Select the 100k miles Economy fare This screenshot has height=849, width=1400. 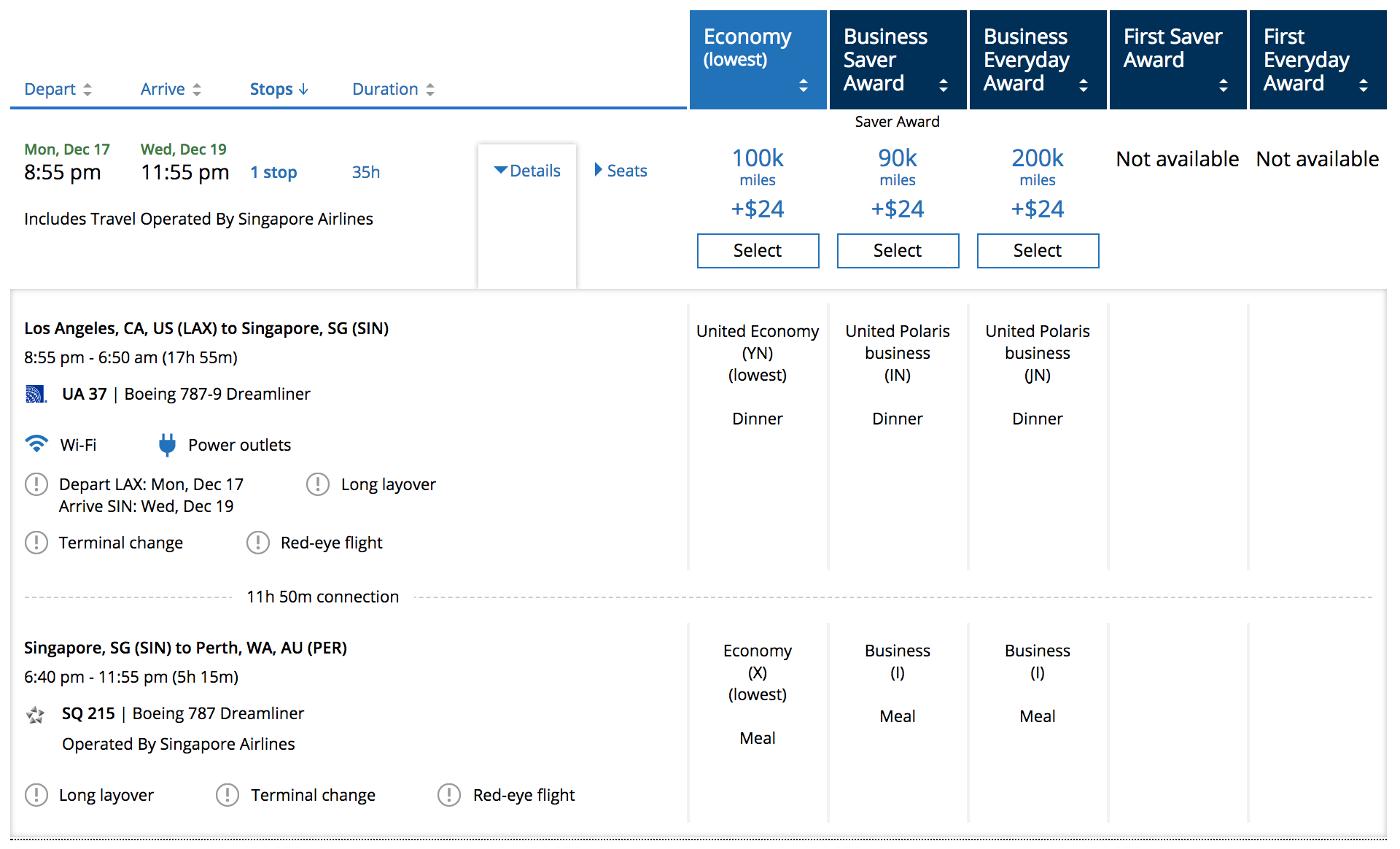[758, 251]
